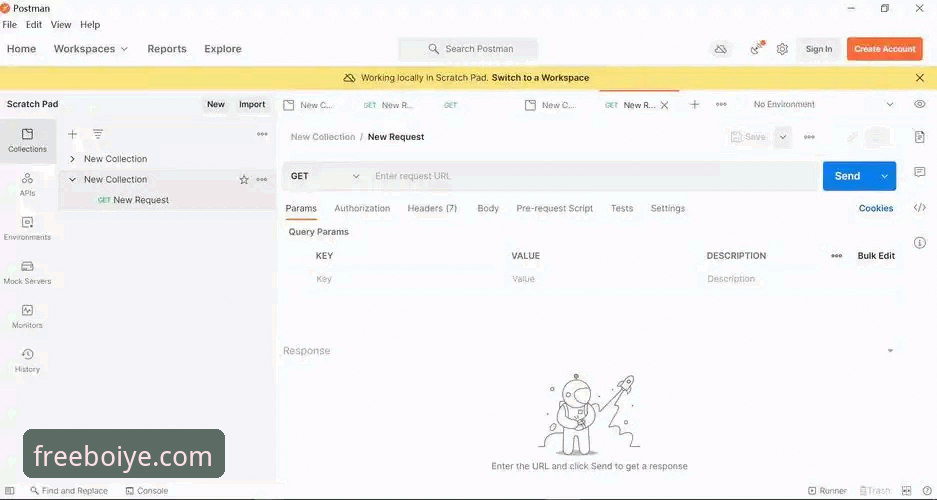
Task: Click the plus icon to create a collection
Action: tap(72, 134)
